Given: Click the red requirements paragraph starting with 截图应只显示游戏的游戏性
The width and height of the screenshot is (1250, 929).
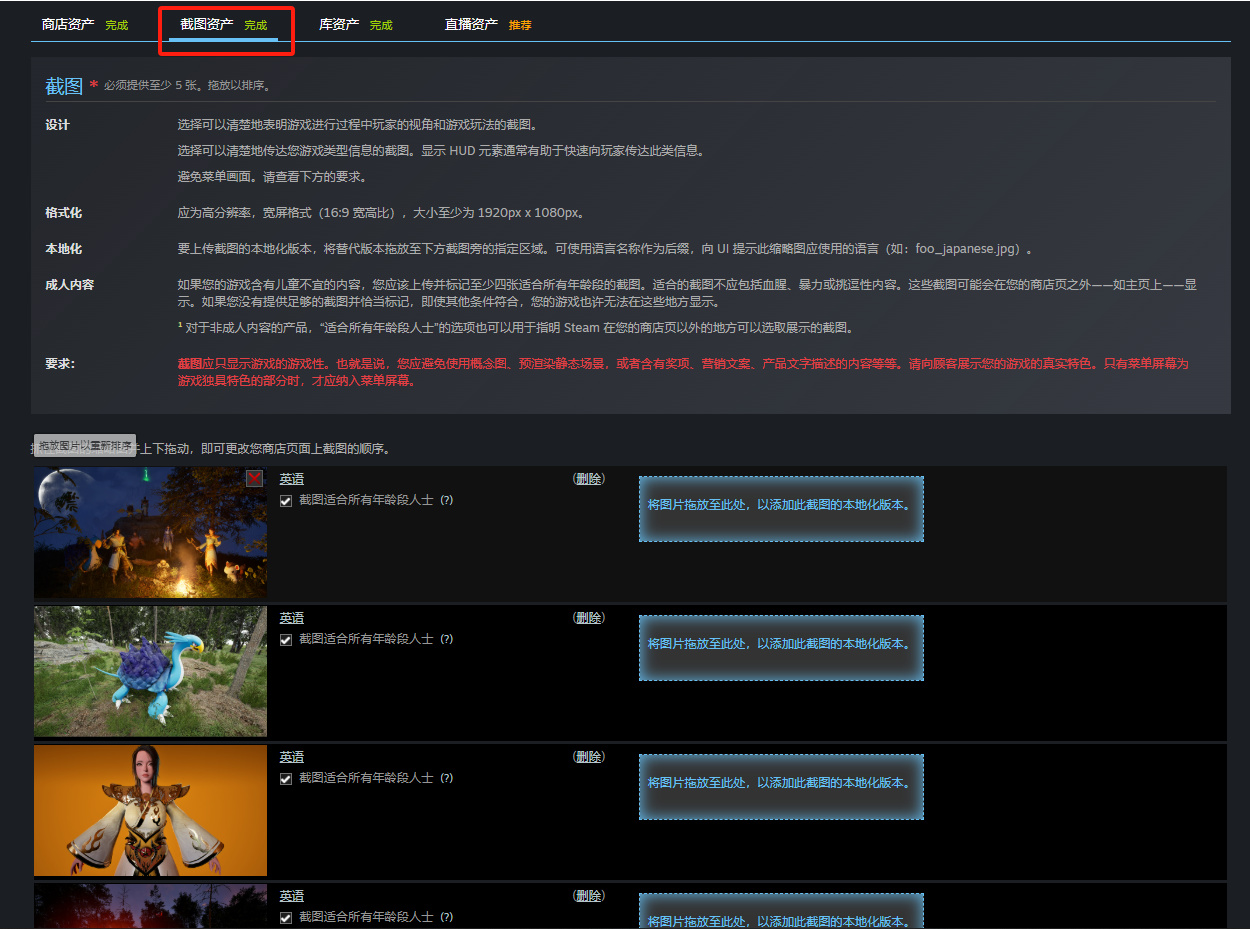Looking at the screenshot, I should [x=683, y=372].
